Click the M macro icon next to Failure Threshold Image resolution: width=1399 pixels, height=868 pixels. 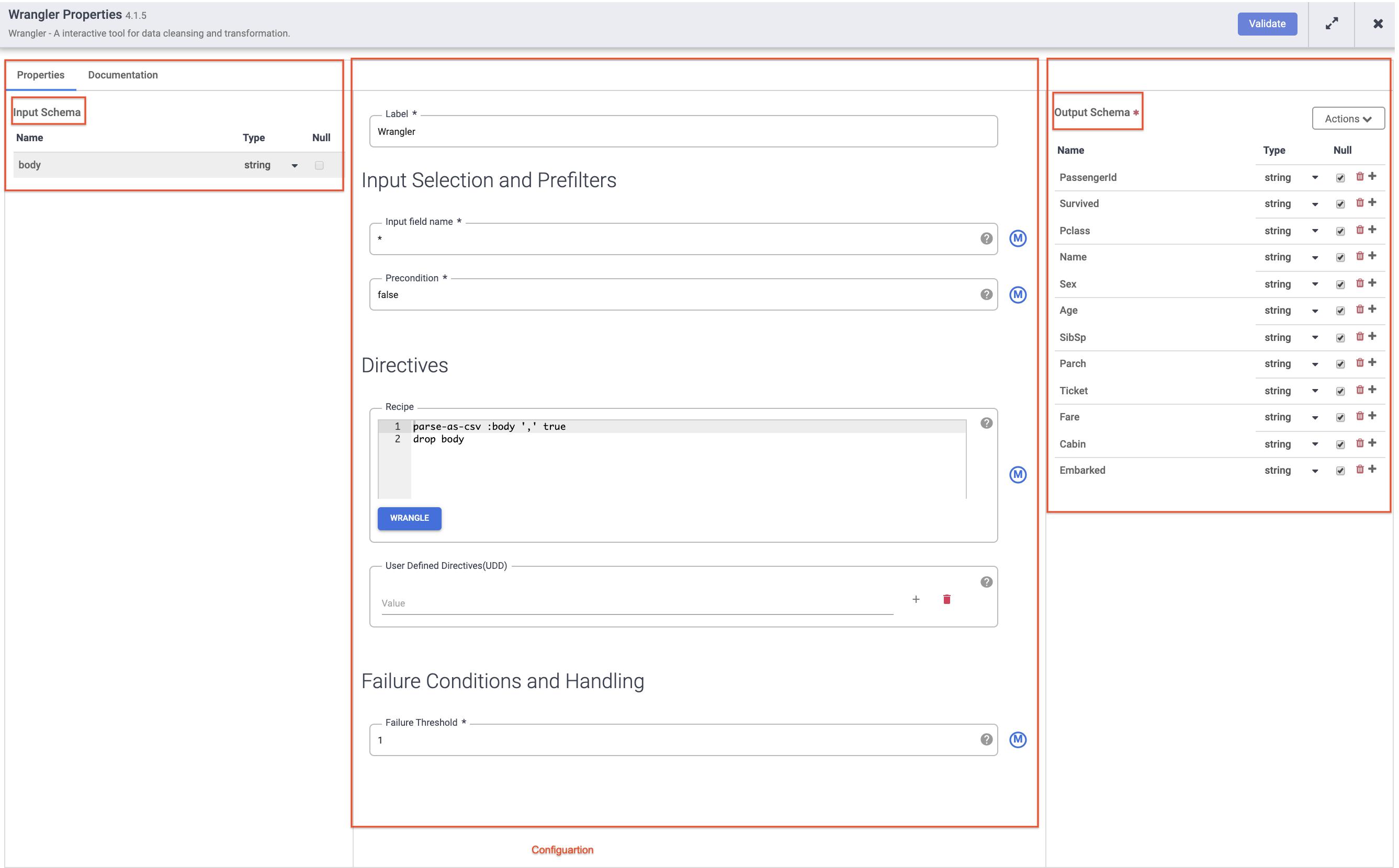coord(1019,740)
